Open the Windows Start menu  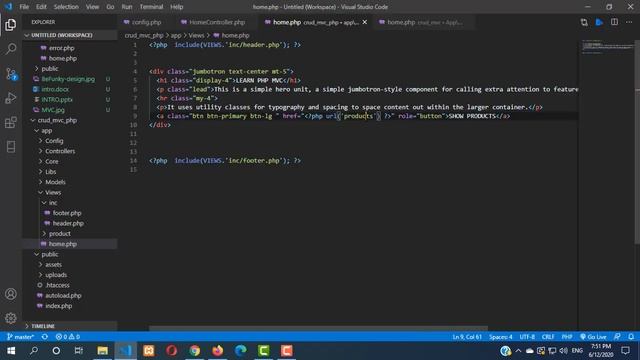click(11, 351)
